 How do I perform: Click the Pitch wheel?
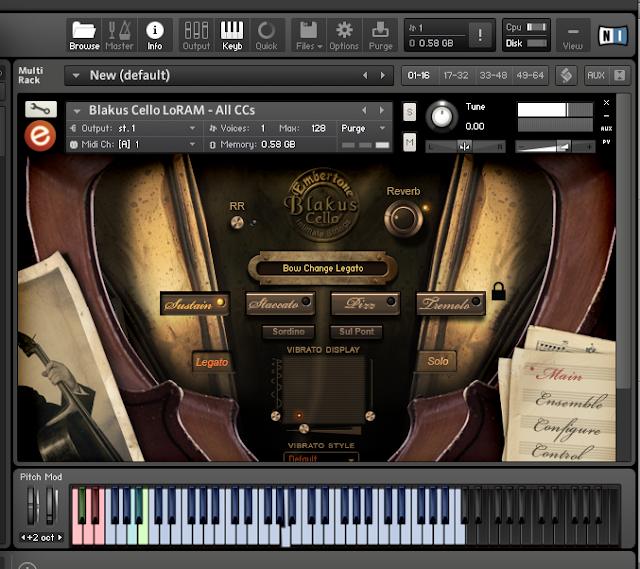32,505
